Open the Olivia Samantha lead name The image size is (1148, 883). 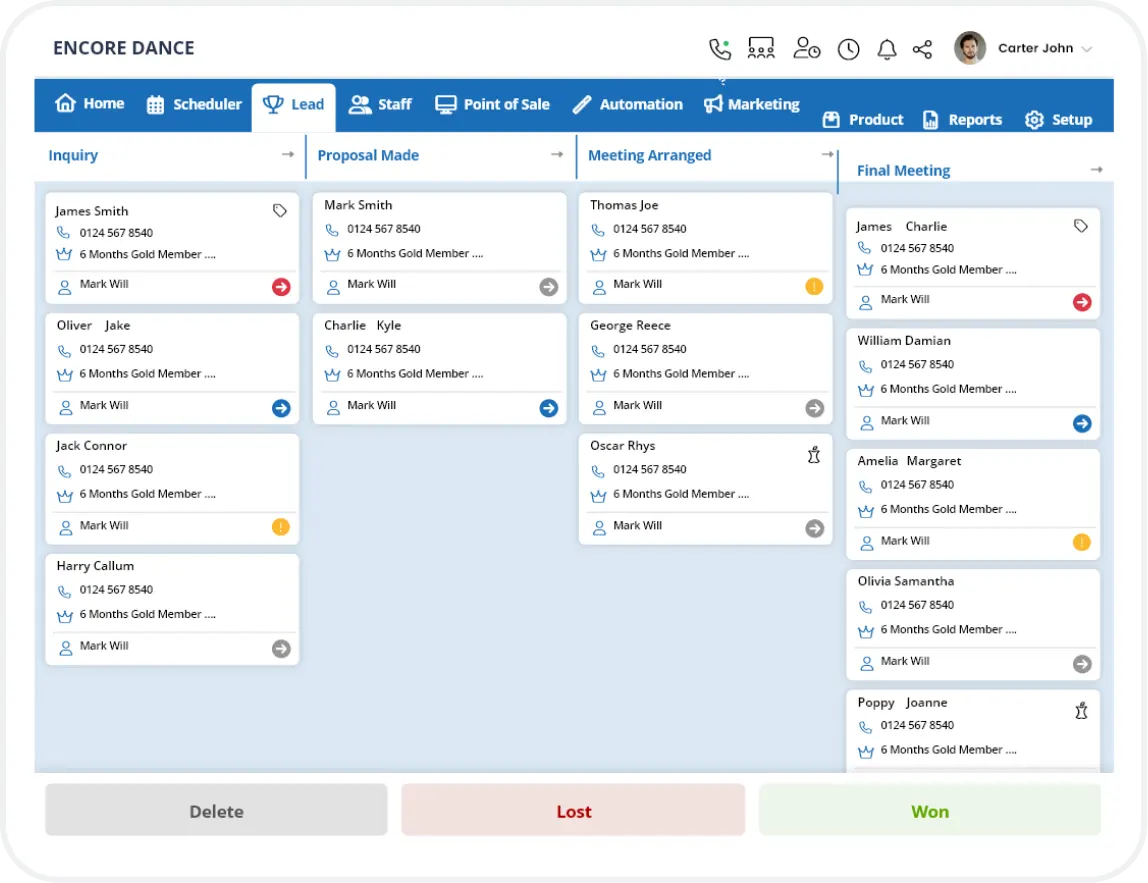pyautogui.click(x=906, y=581)
